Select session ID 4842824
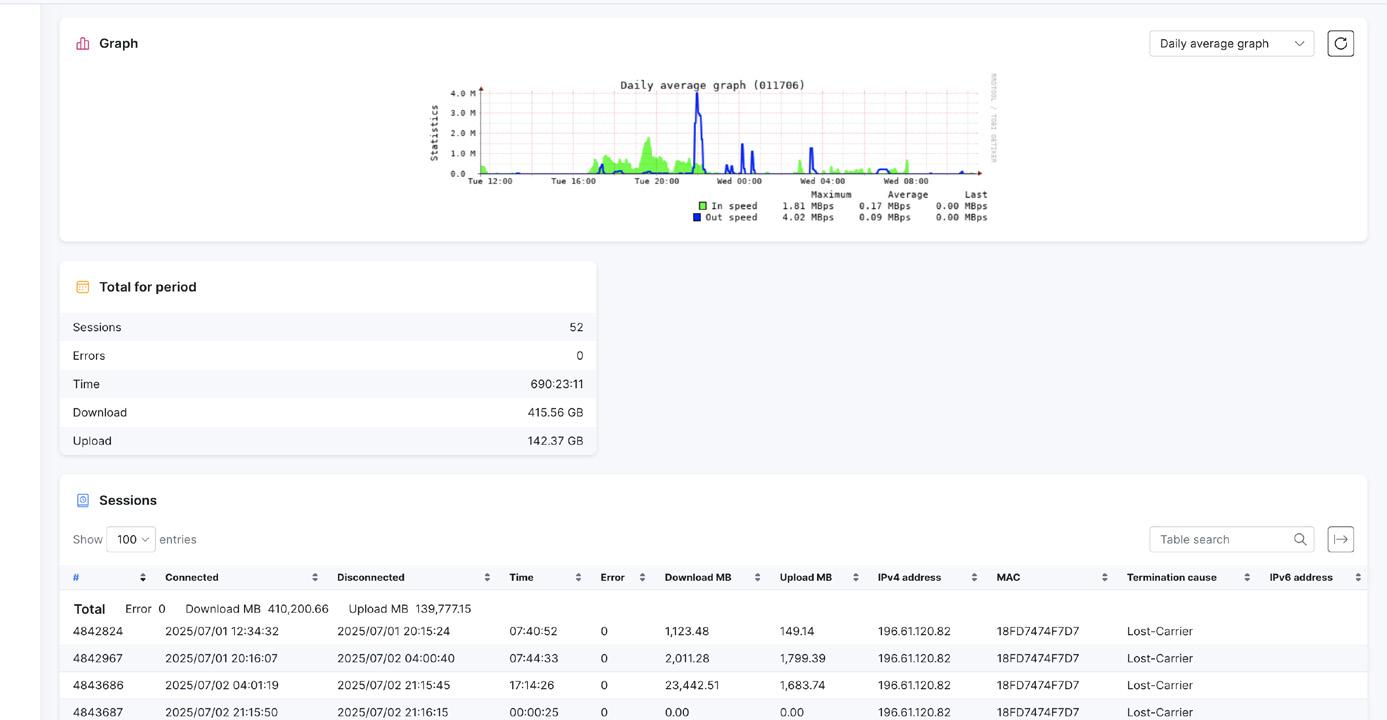This screenshot has height=720, width=1387. click(98, 631)
